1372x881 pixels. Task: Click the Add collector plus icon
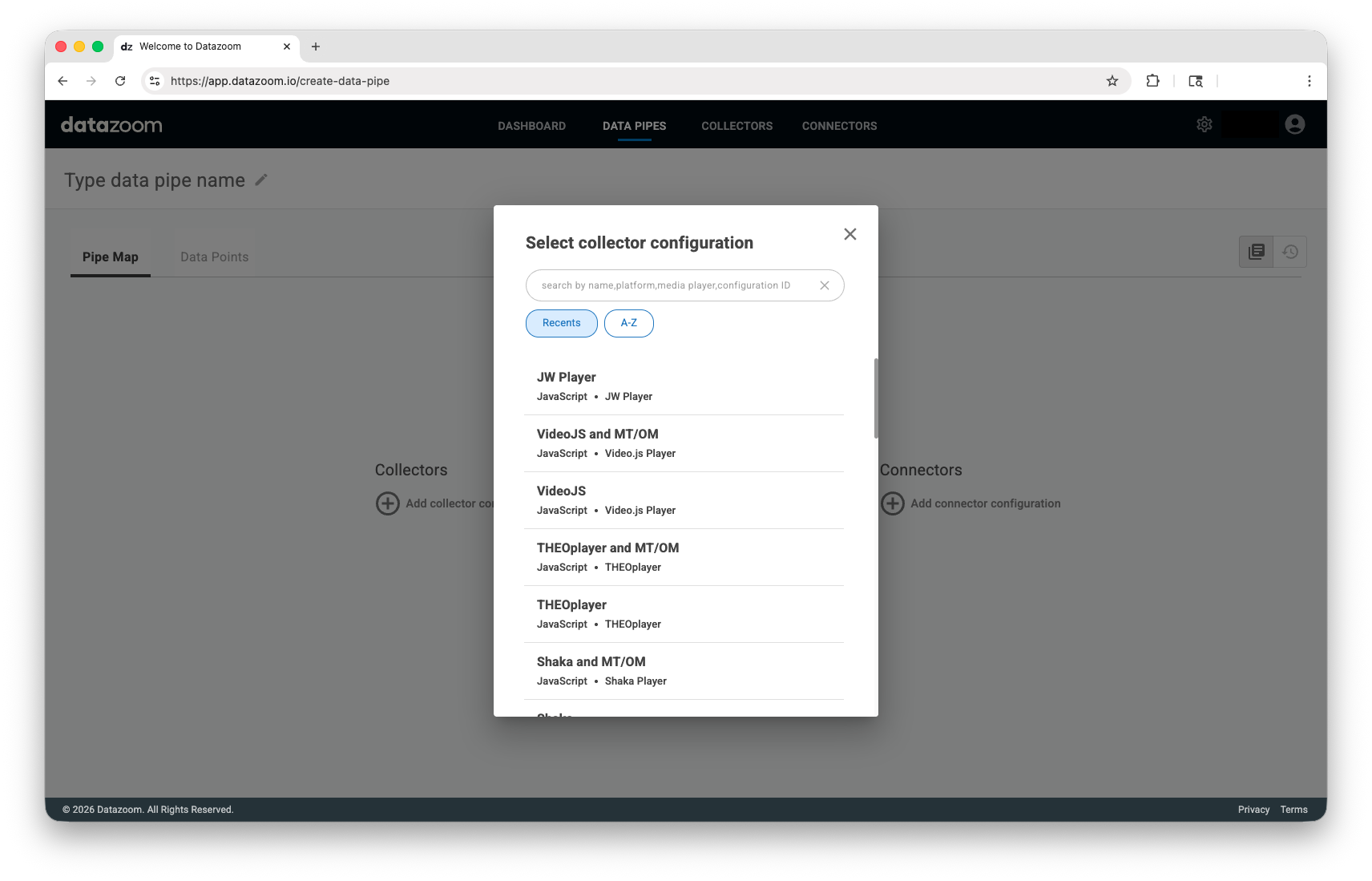point(388,503)
